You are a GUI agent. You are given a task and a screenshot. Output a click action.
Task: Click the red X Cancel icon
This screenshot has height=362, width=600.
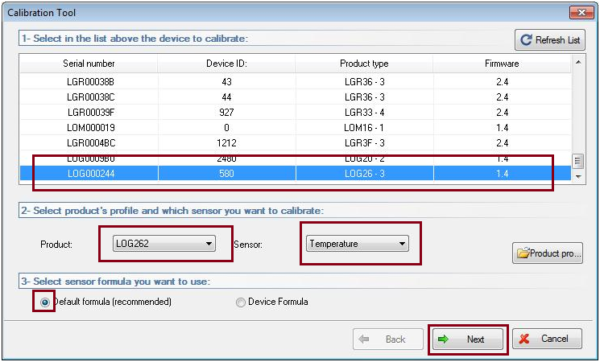click(x=525, y=339)
